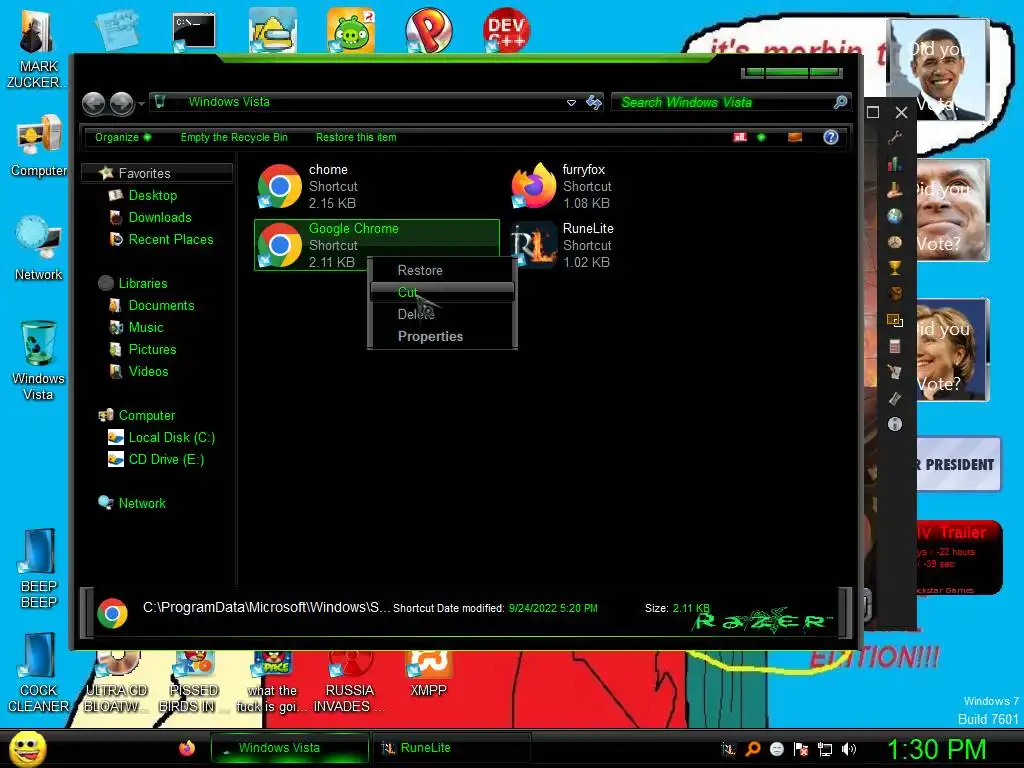
Task: Select the Google Chrome shortcut file
Action: point(377,245)
